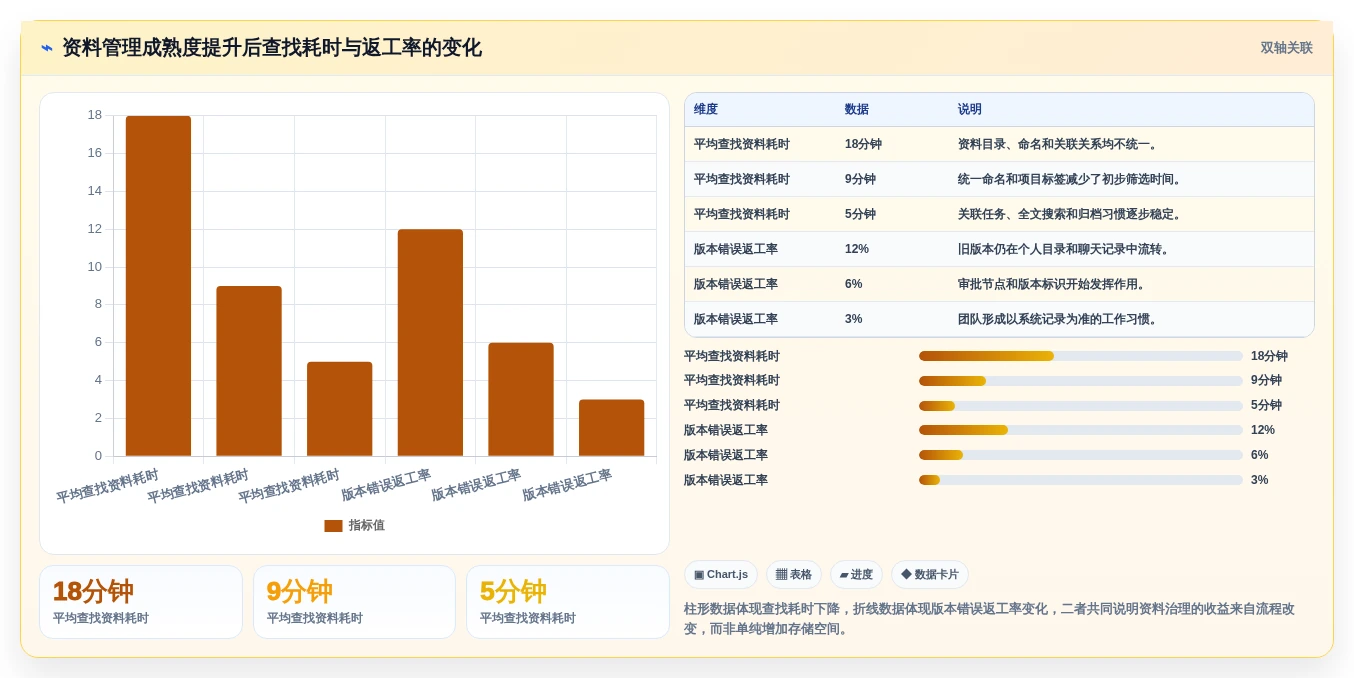
Task: Click table cell 3%
Action: pyautogui.click(x=854, y=319)
